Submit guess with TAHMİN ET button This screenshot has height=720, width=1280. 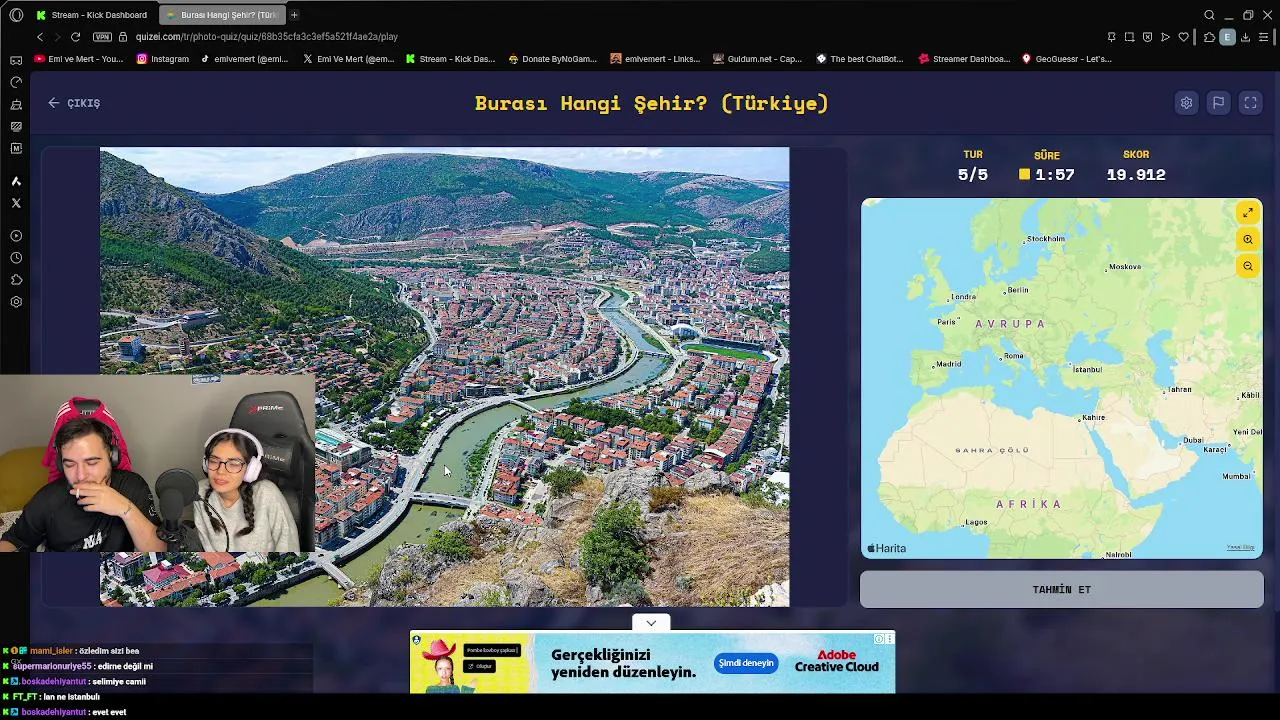coord(1062,590)
